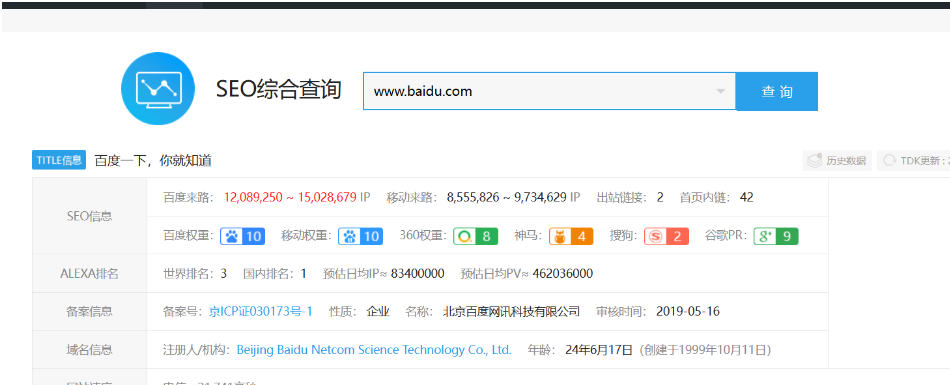Click the 神马 weight badge showing 4
The width and height of the screenshot is (950, 385).
coord(571,236)
